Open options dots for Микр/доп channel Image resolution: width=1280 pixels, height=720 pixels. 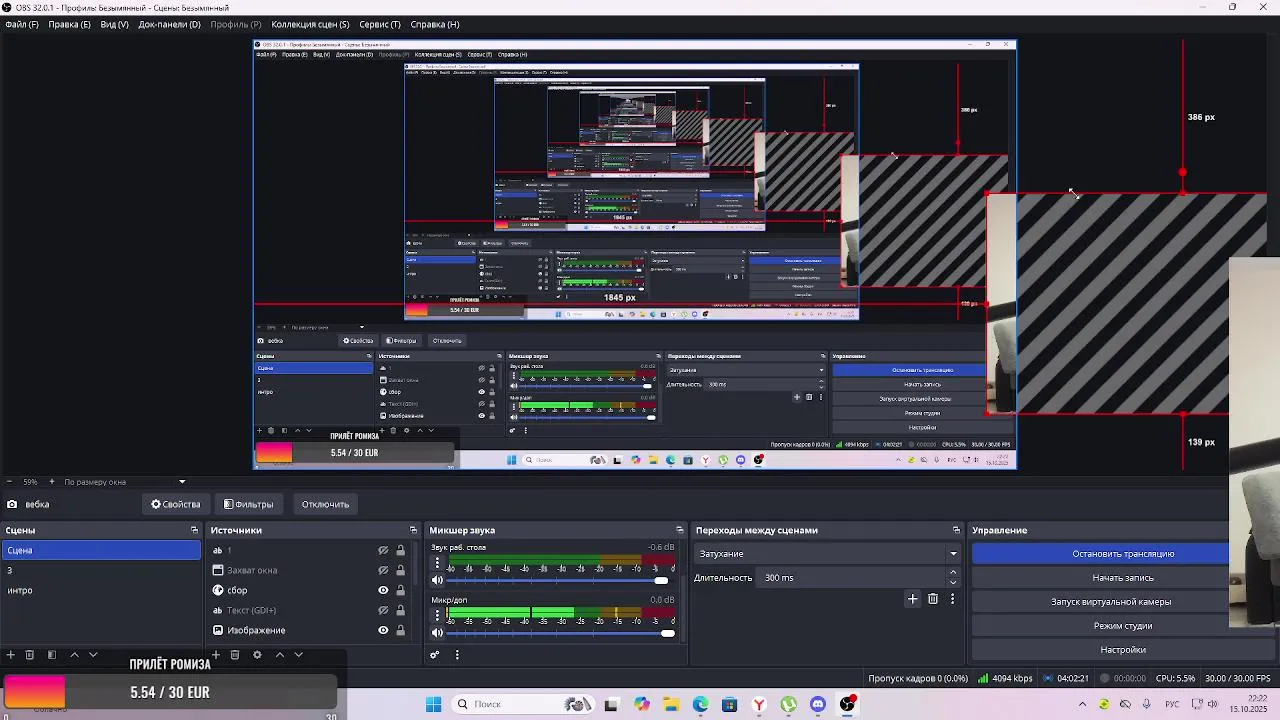coord(437,615)
